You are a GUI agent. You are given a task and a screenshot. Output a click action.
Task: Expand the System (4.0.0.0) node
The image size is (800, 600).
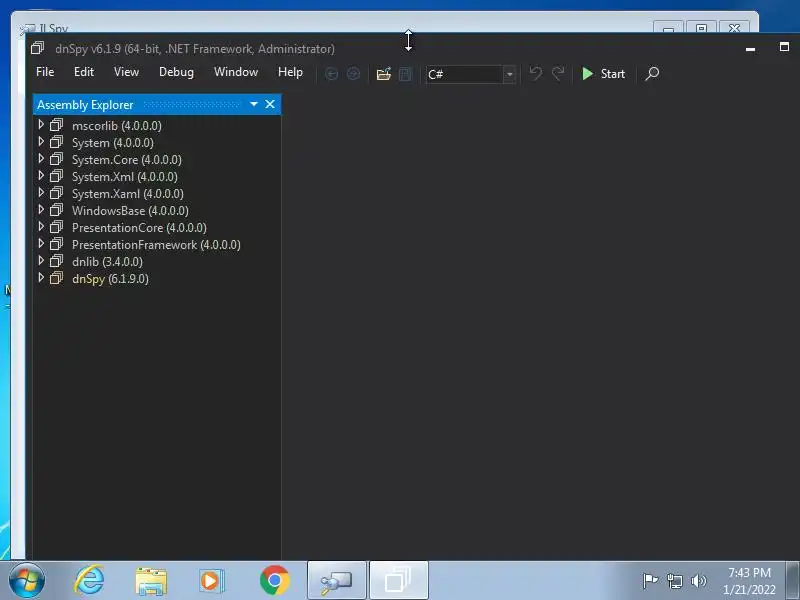41,141
